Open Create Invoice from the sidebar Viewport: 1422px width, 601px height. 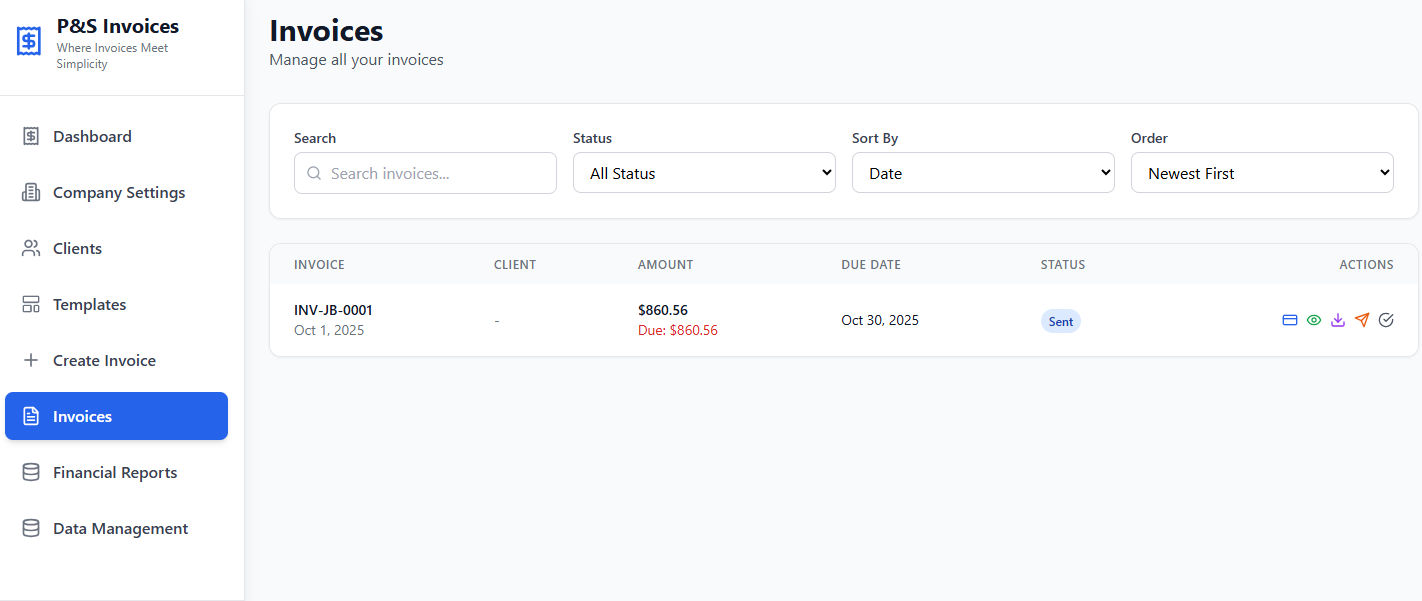105,360
